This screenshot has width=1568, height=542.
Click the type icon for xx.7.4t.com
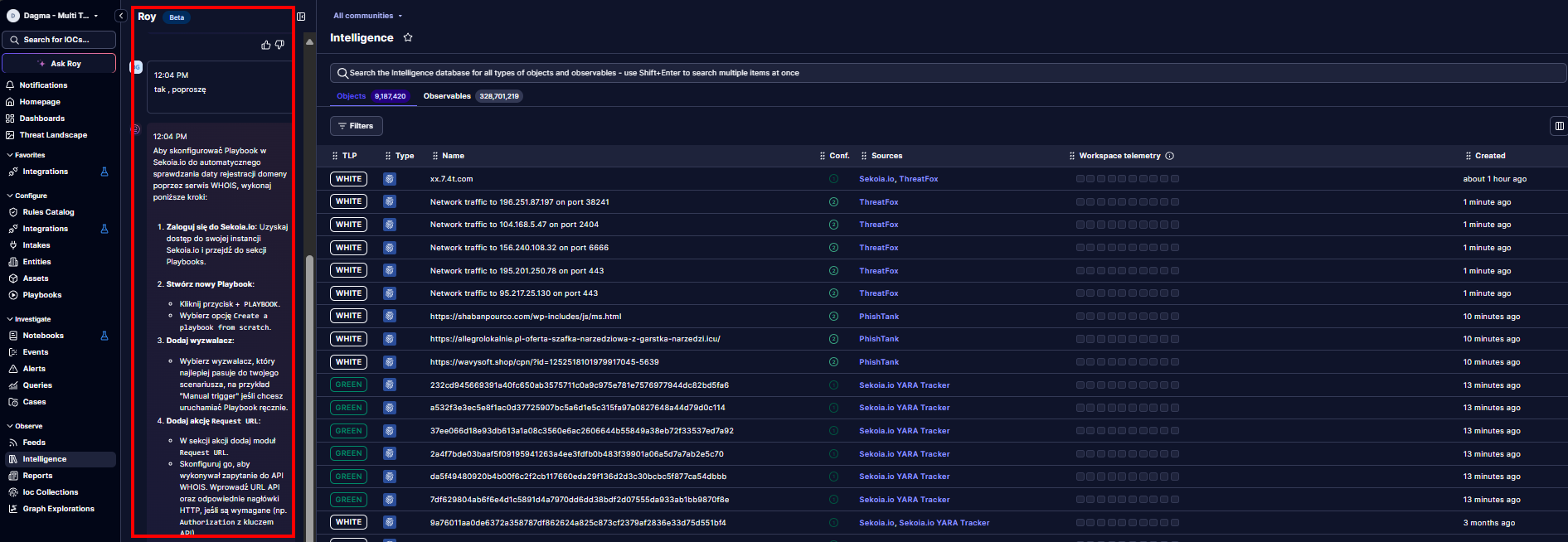point(390,179)
